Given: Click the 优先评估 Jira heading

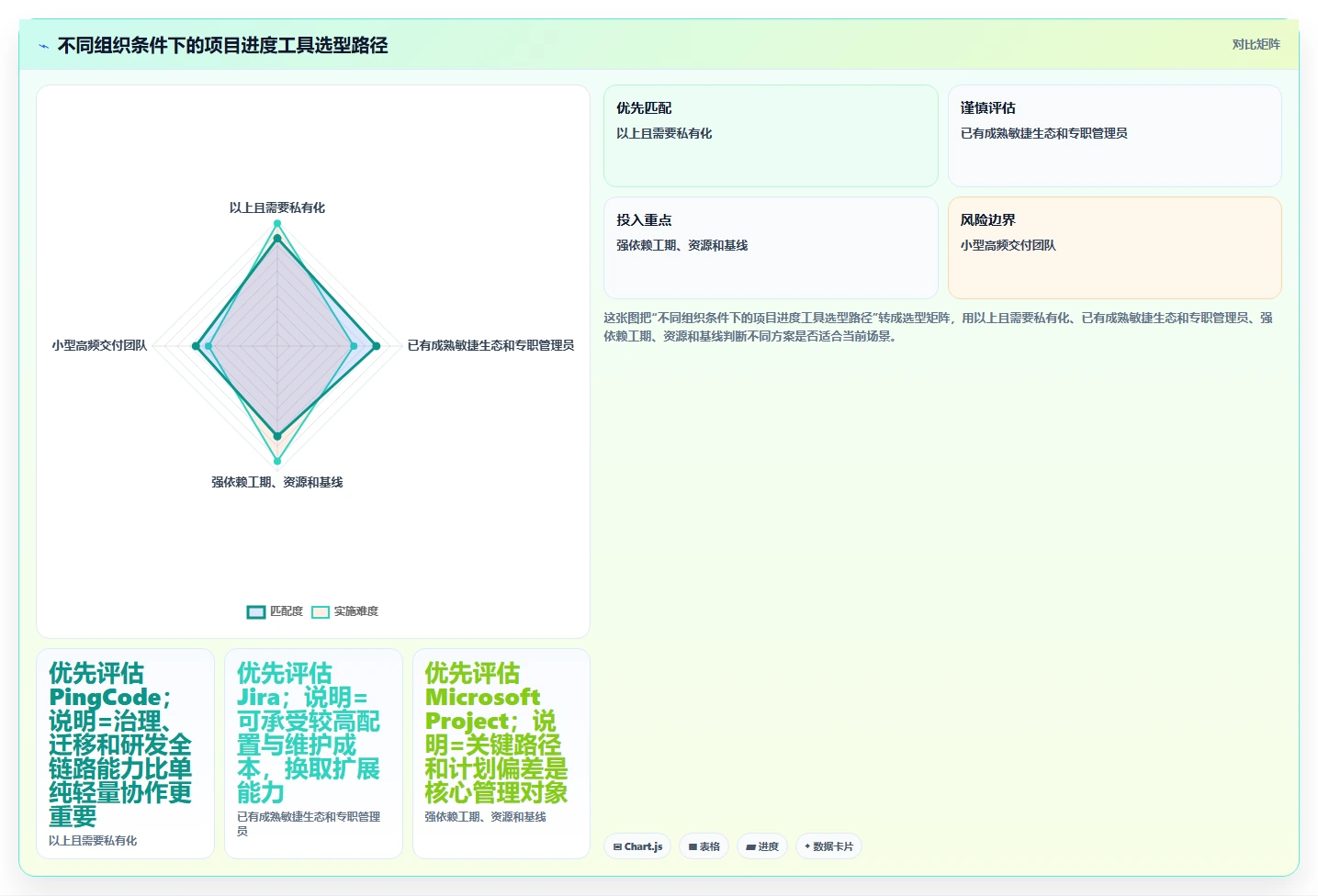Looking at the screenshot, I should (x=308, y=733).
